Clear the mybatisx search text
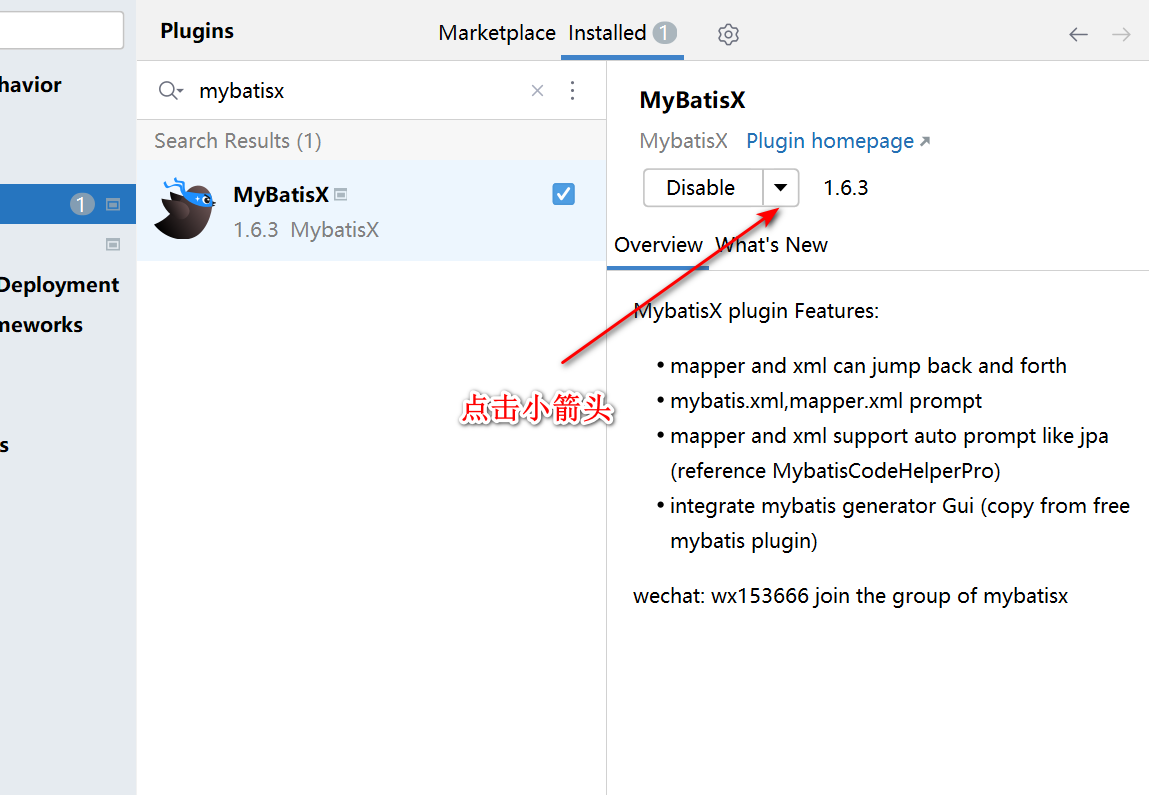 (x=537, y=90)
